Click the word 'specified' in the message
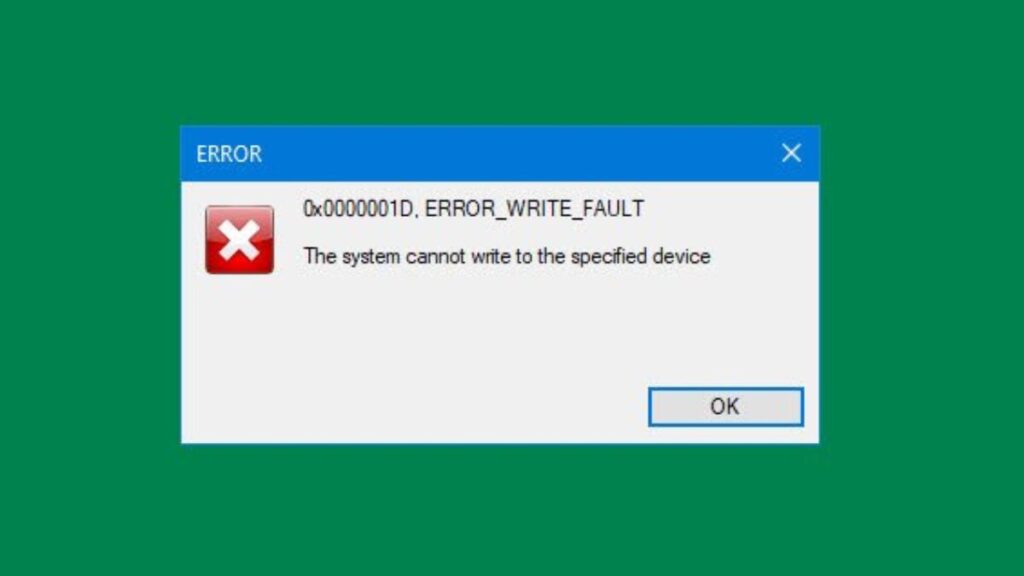This screenshot has height=576, width=1024. [609, 257]
